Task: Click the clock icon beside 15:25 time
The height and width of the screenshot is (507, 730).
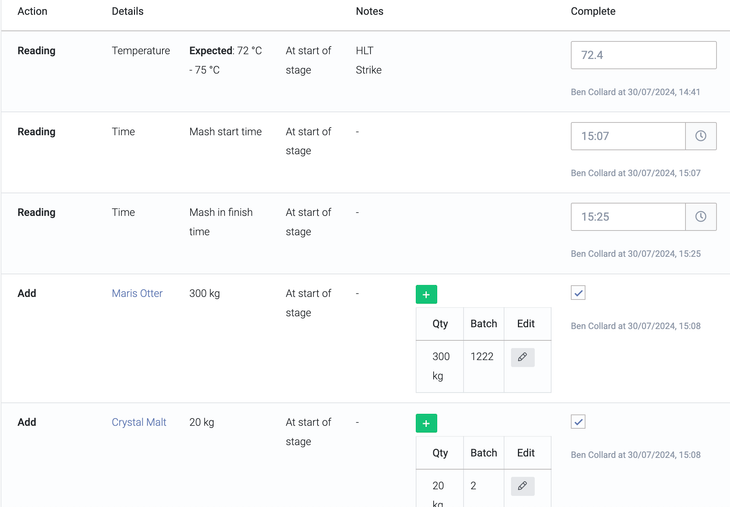Action: pos(700,217)
